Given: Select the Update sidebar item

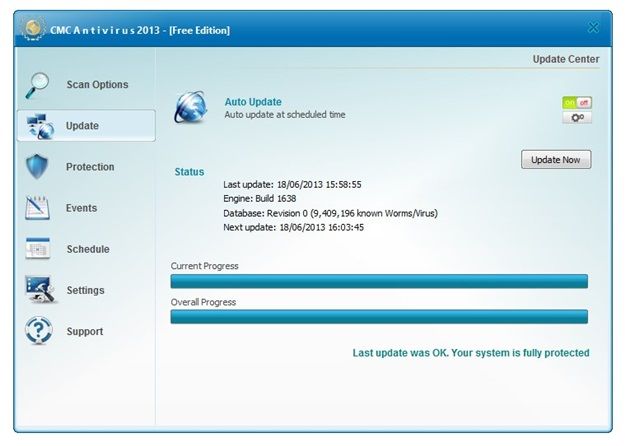Looking at the screenshot, I should 86,126.
